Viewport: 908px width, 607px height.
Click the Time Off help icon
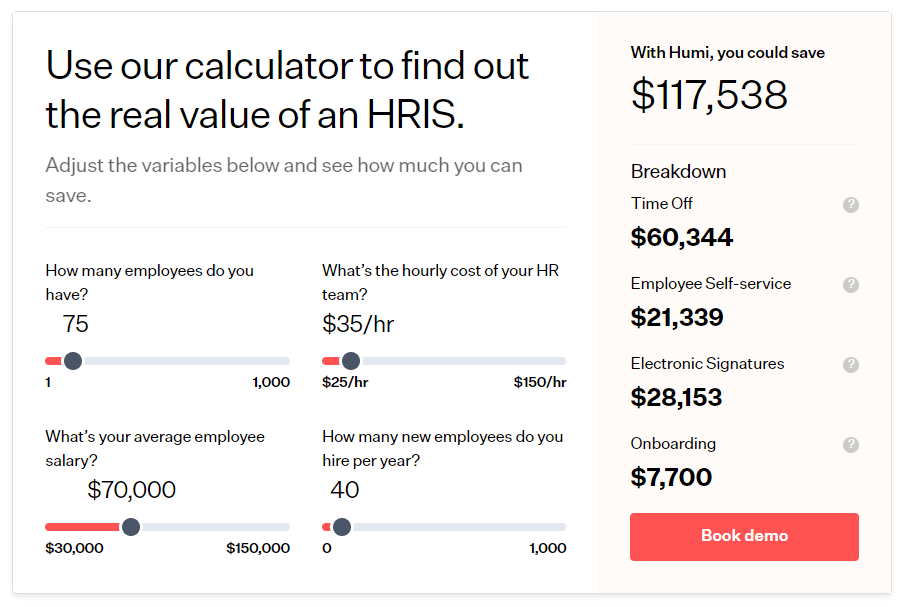pyautogui.click(x=851, y=205)
